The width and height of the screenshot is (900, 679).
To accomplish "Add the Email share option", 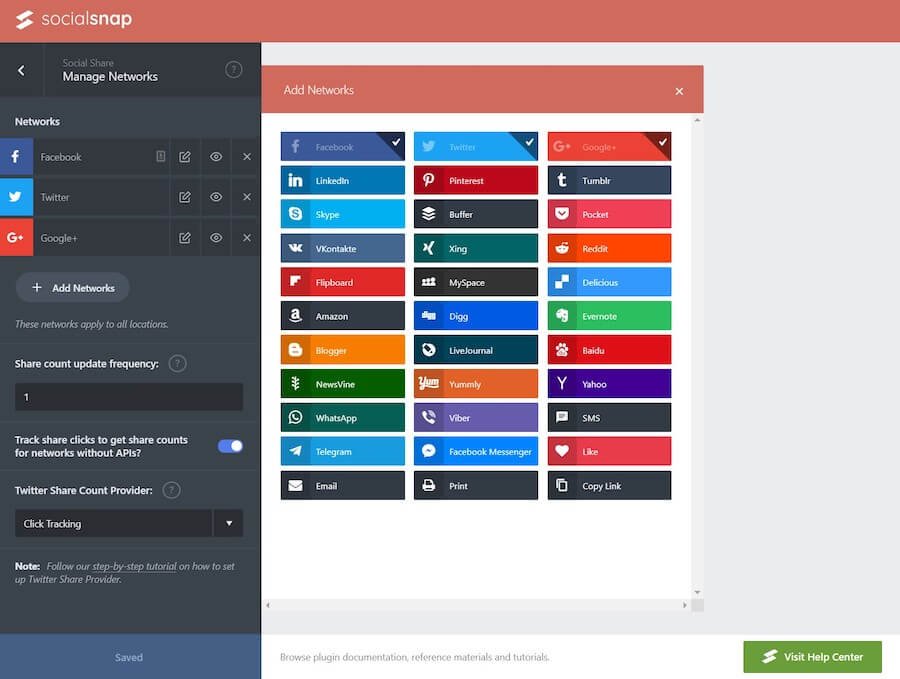I will coord(343,486).
